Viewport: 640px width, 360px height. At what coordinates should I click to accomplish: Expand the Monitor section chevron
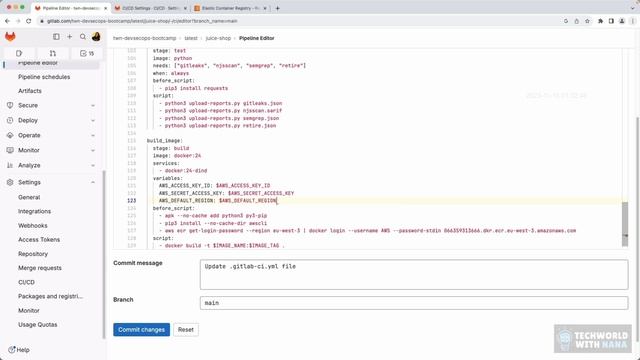pyautogui.click(x=93, y=151)
